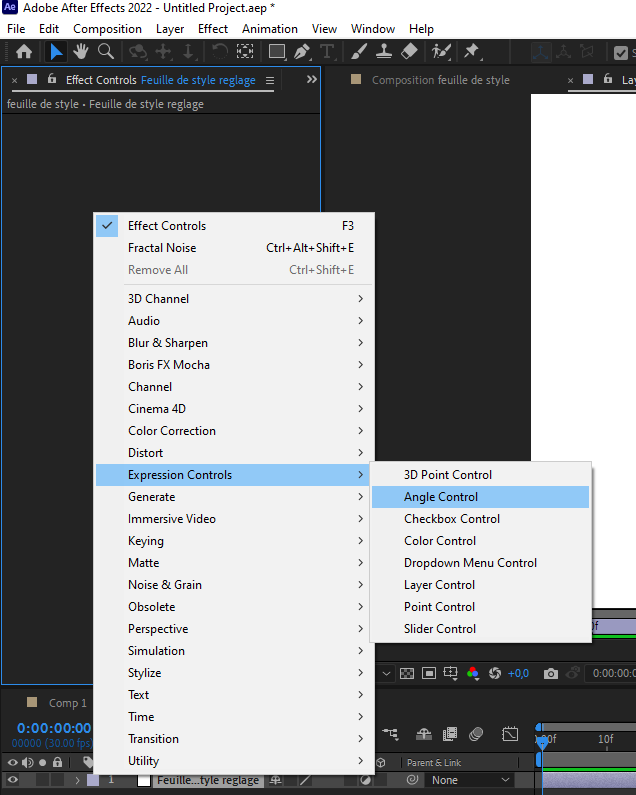Toggle visibility of Feuille de style layer
Image resolution: width=636 pixels, height=795 pixels.
[x=13, y=780]
